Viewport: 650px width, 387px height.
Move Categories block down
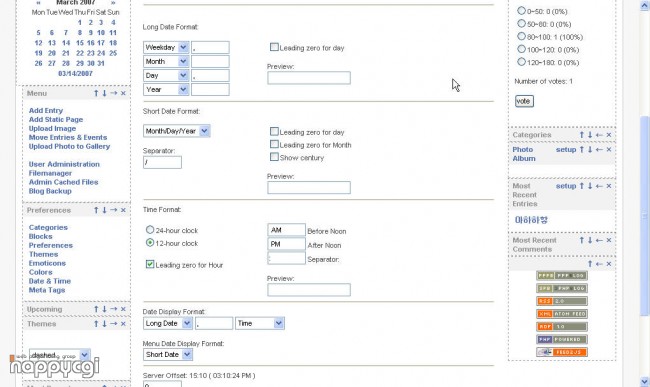590,135
